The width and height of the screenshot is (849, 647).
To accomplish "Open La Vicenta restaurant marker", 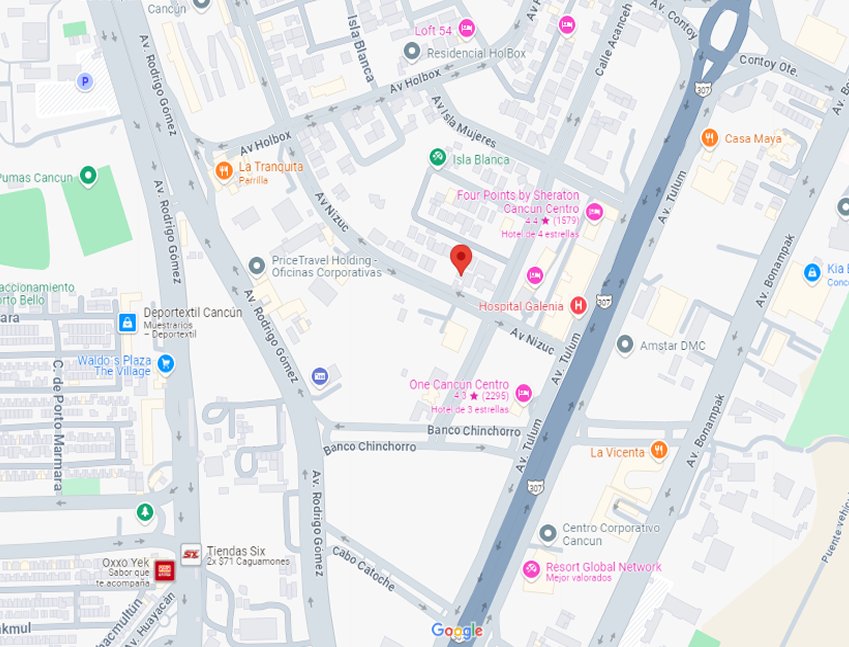I will click(x=658, y=450).
